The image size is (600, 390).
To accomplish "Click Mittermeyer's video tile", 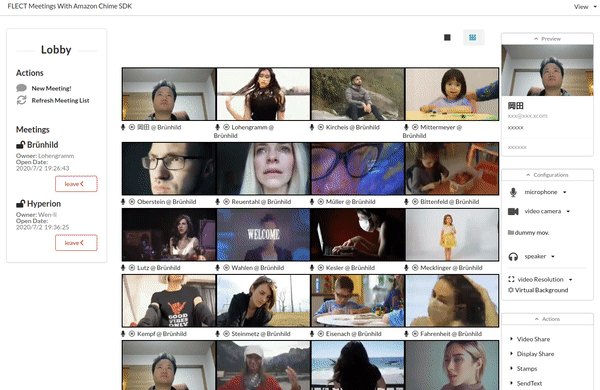I will (x=452, y=94).
